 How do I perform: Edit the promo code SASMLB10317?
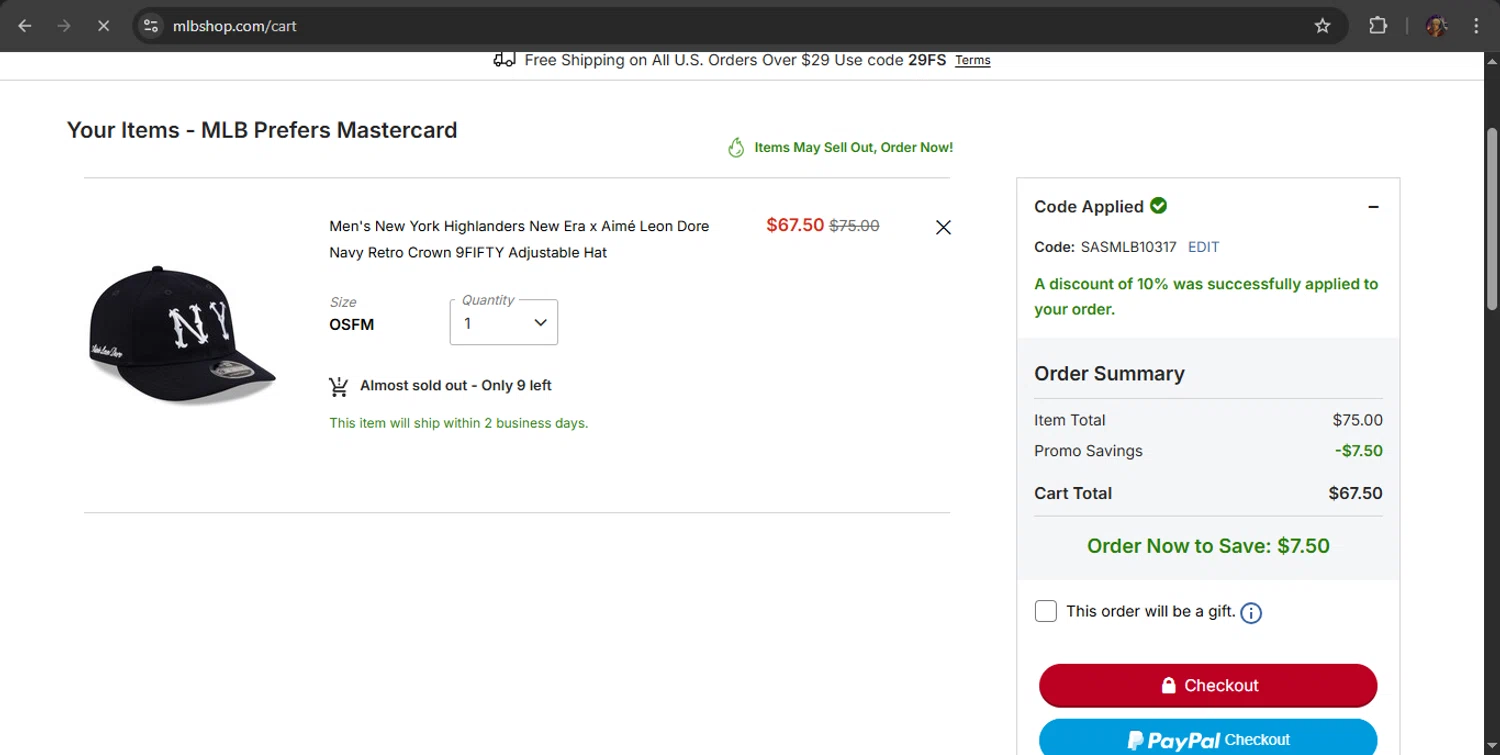point(1203,247)
